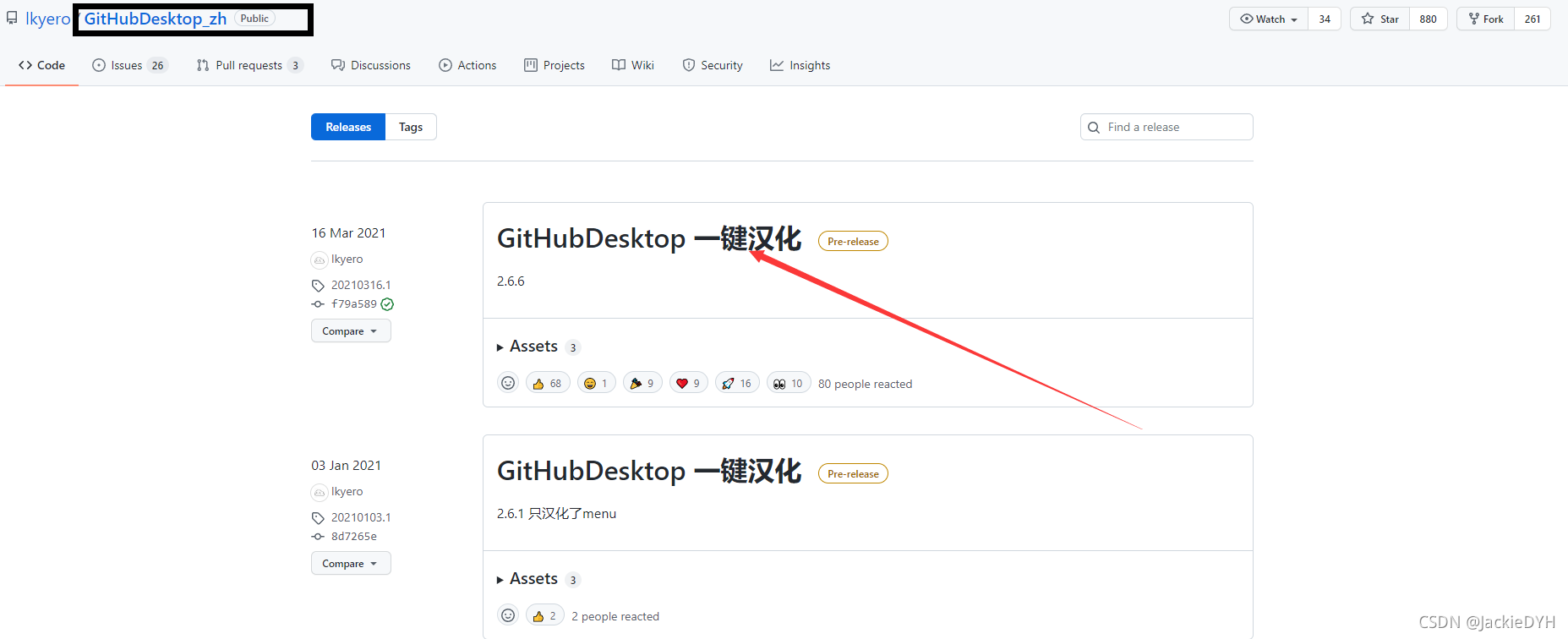
Task: Click the lkyero owner link
Action: (47, 19)
